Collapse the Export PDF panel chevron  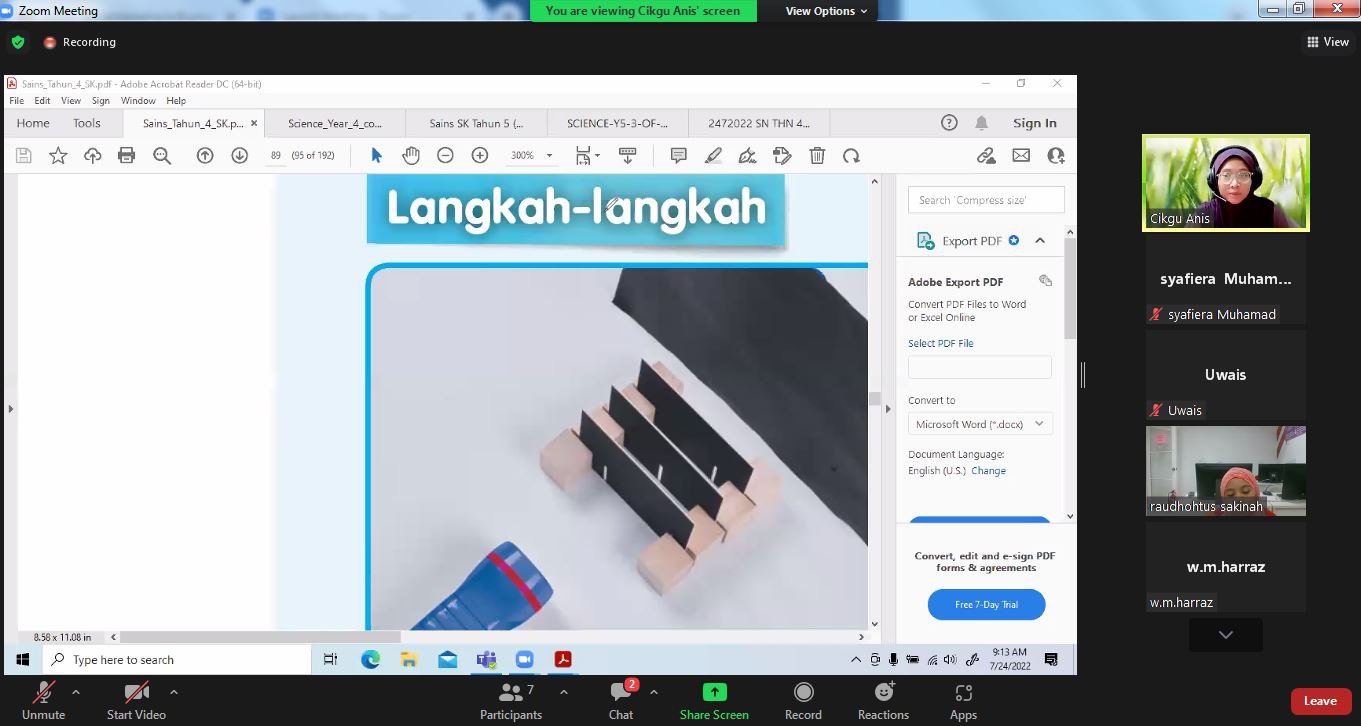coord(1040,241)
